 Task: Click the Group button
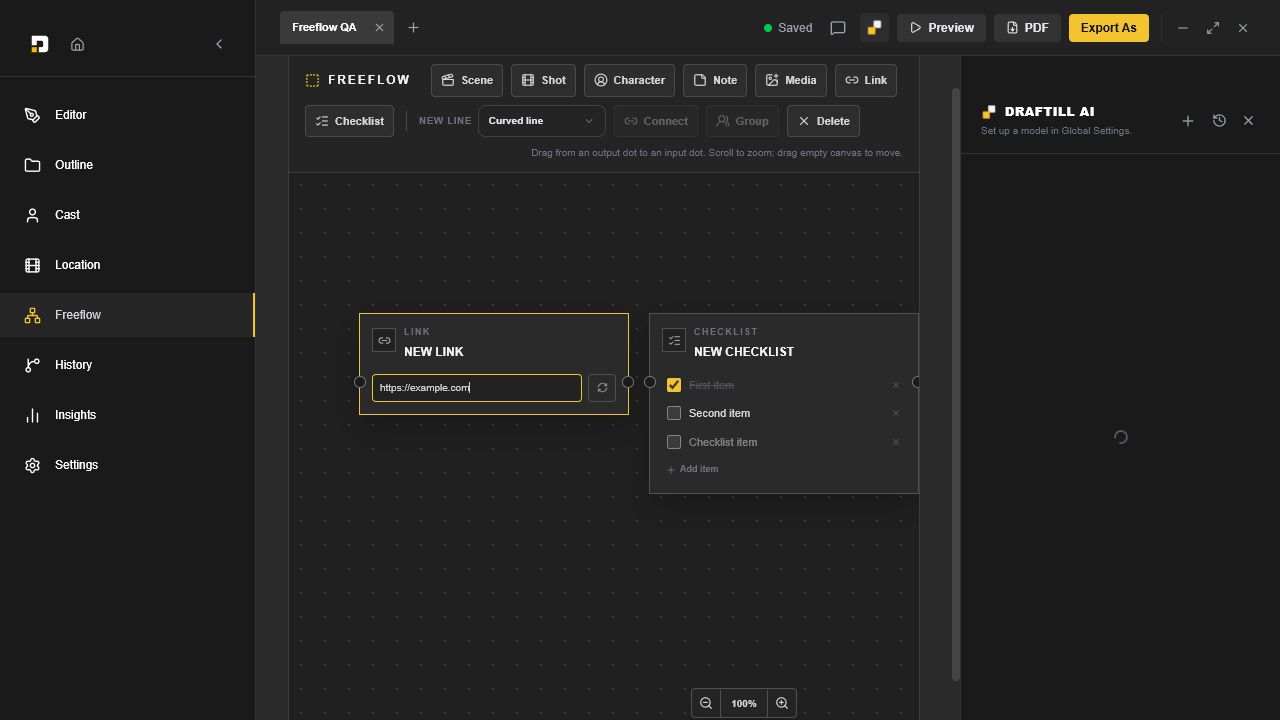[x=742, y=121]
